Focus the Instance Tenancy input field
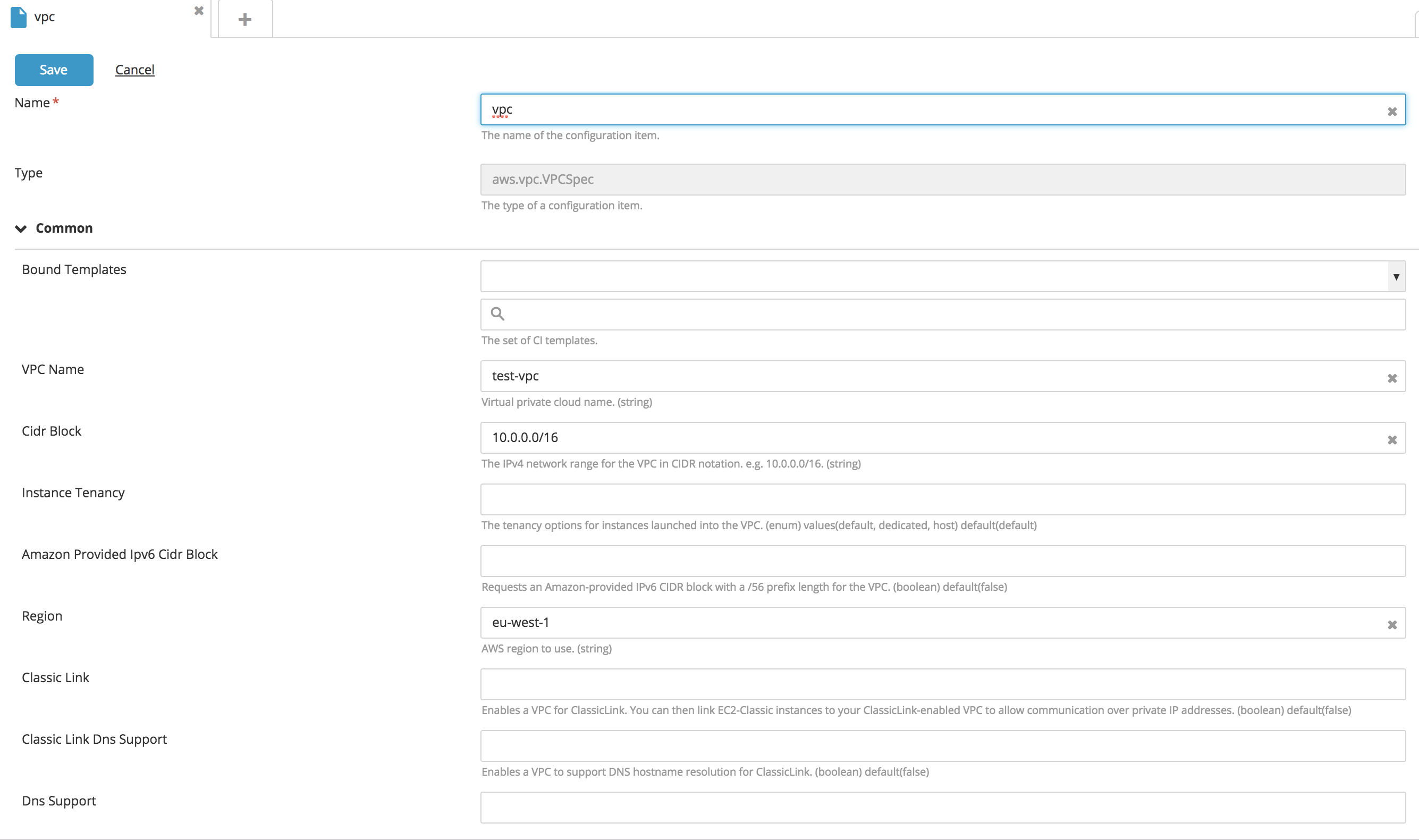Screen dimensions: 1419x840 [x=942, y=499]
